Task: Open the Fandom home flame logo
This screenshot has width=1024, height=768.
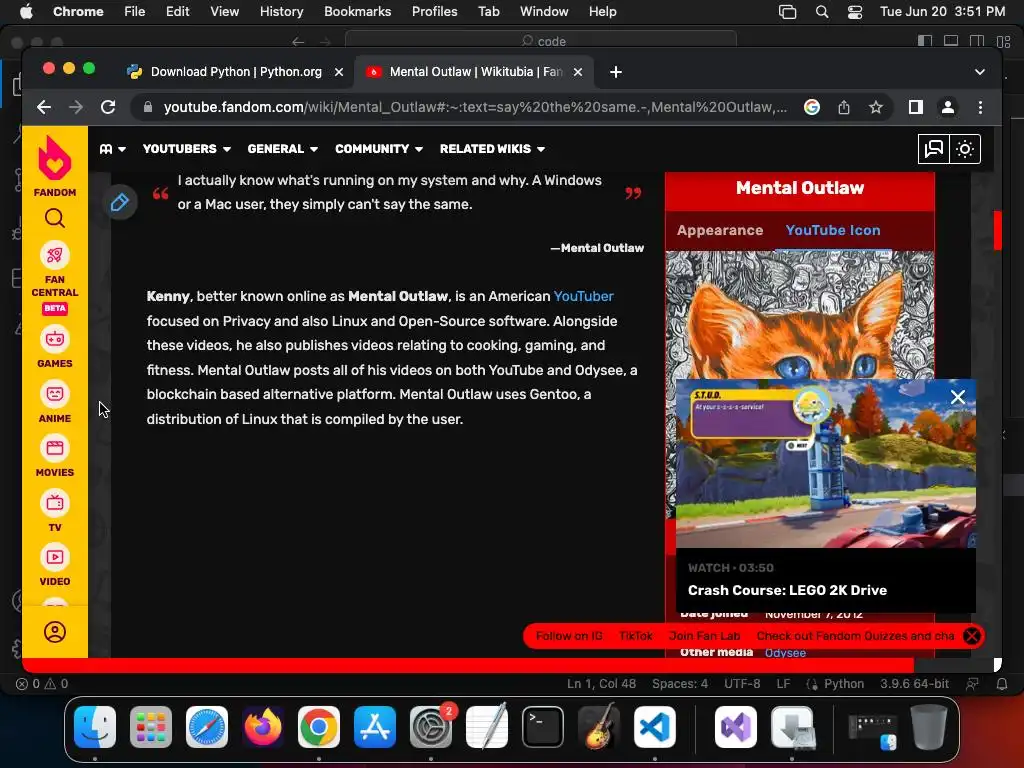Action: coord(55,159)
